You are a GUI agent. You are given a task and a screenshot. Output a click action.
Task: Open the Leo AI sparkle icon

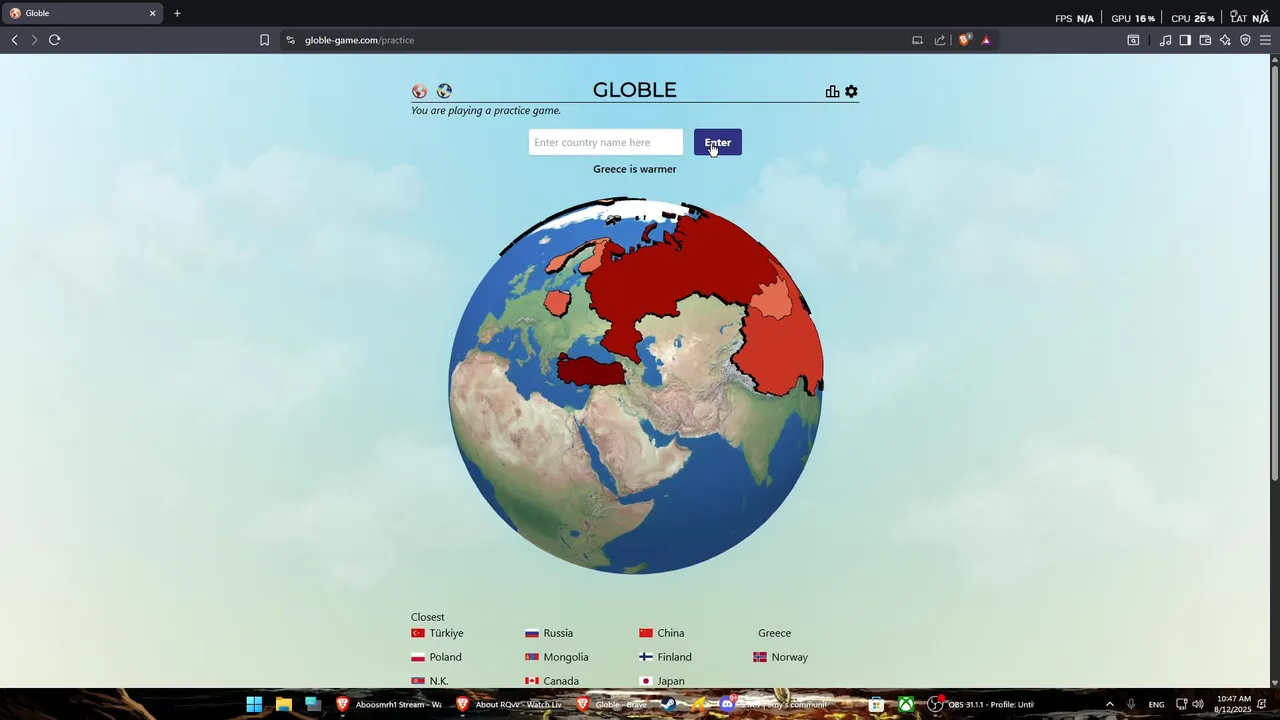click(1225, 40)
